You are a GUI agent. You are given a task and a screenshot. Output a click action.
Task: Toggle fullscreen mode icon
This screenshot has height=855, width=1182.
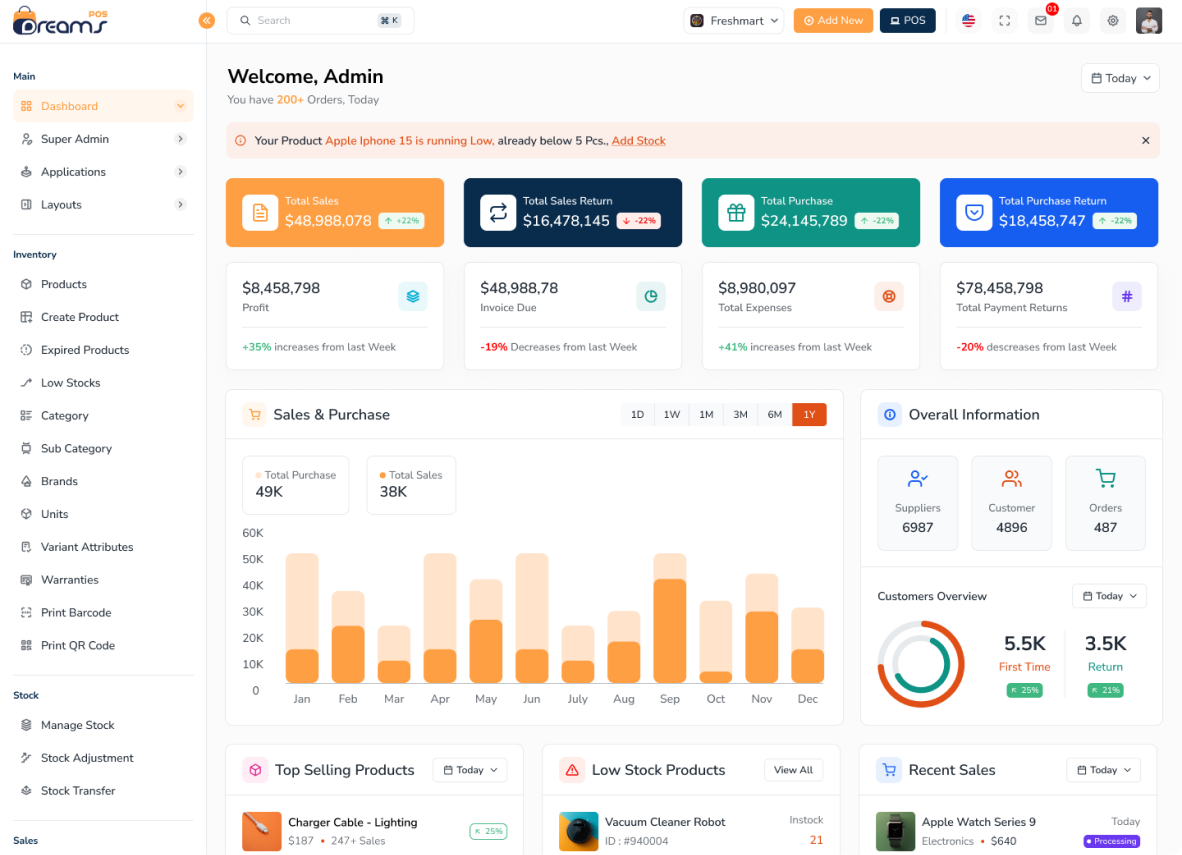[1005, 20]
